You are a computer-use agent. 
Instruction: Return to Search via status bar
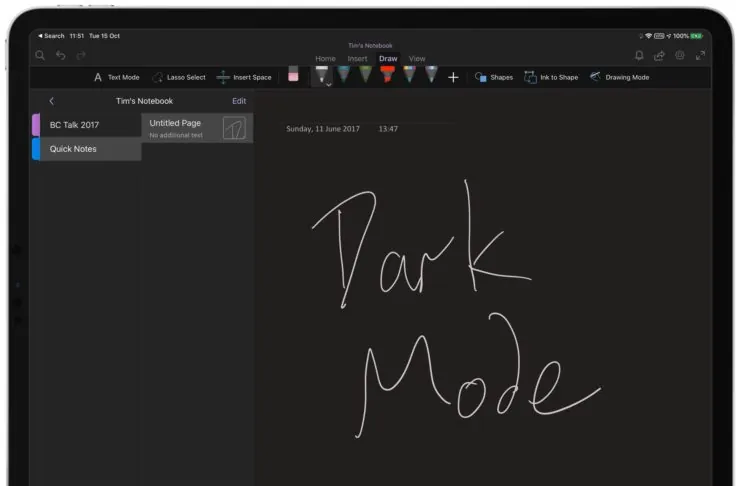(x=51, y=36)
